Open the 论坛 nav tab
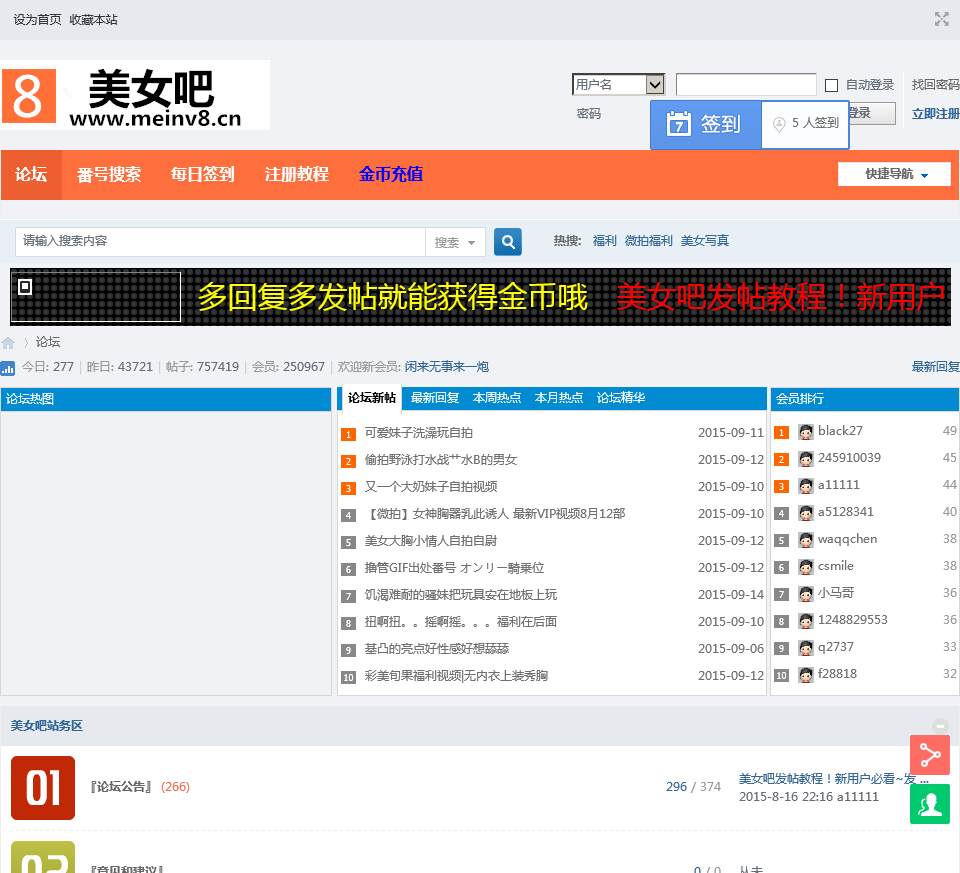Image resolution: width=960 pixels, height=873 pixels. coord(31,174)
